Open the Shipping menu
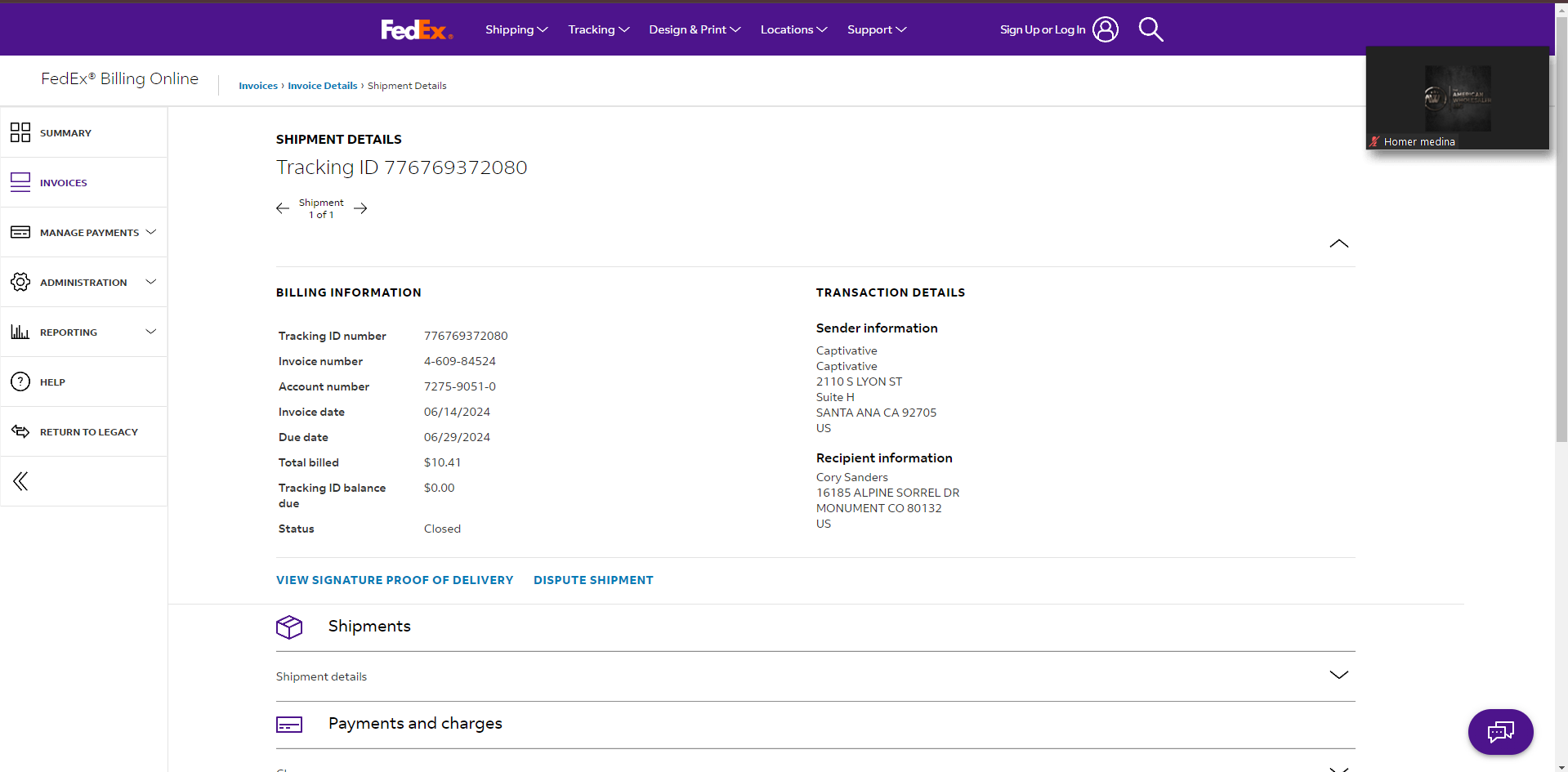 click(x=516, y=29)
